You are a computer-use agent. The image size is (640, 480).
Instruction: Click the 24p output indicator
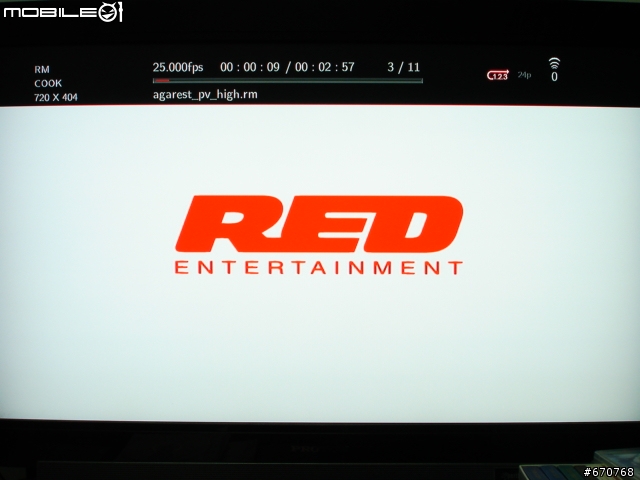coord(524,75)
